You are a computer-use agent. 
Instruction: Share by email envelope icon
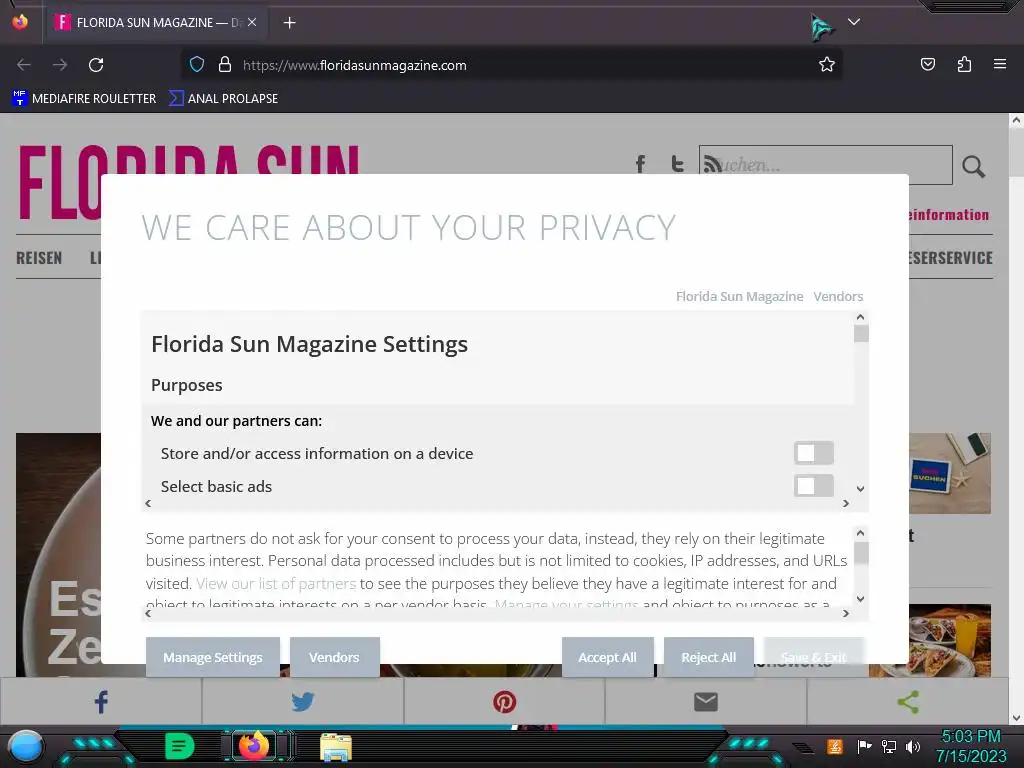[x=706, y=702]
